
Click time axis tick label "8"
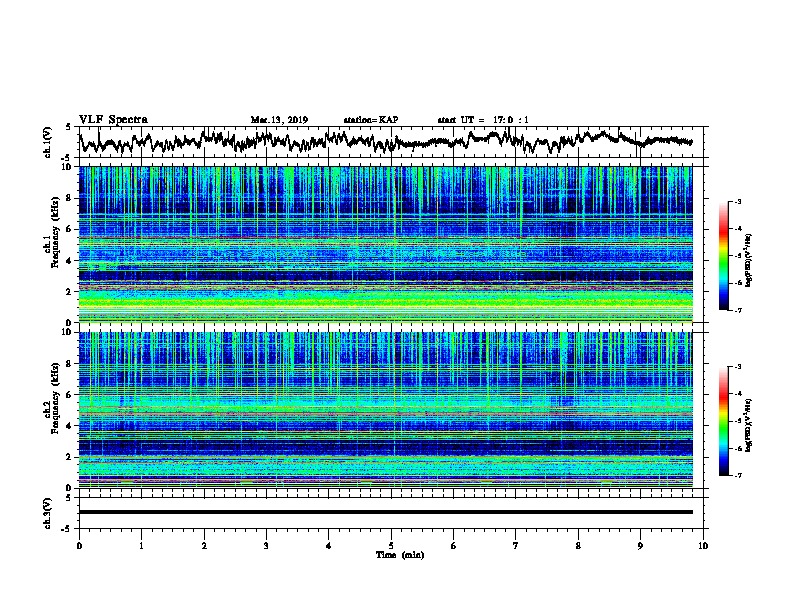578,546
